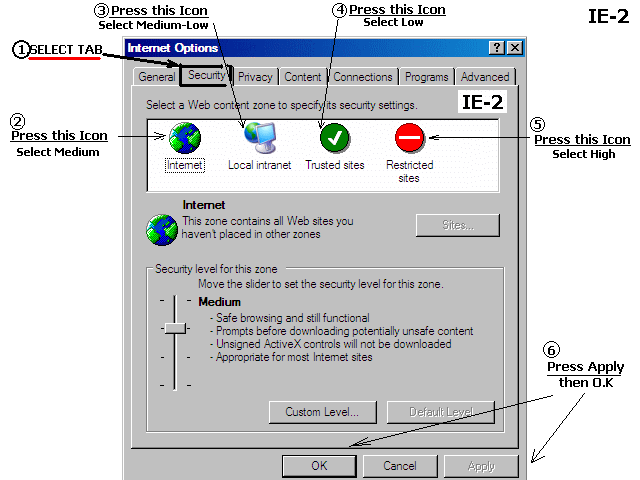
Task: Open the Content tab
Action: tap(302, 77)
